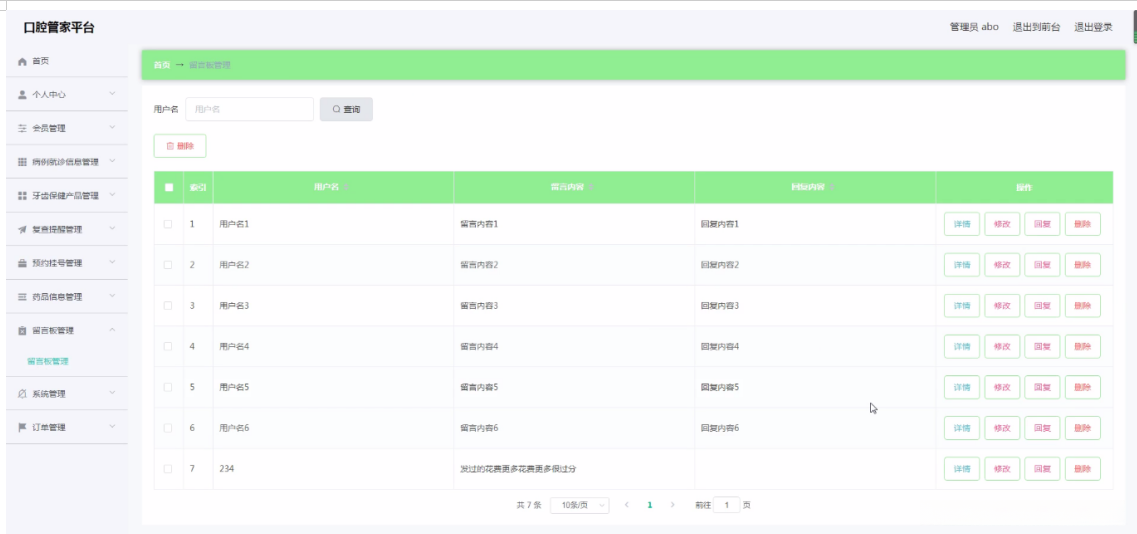
Task: Click 回复 for row 用户名1
Action: (1042, 224)
